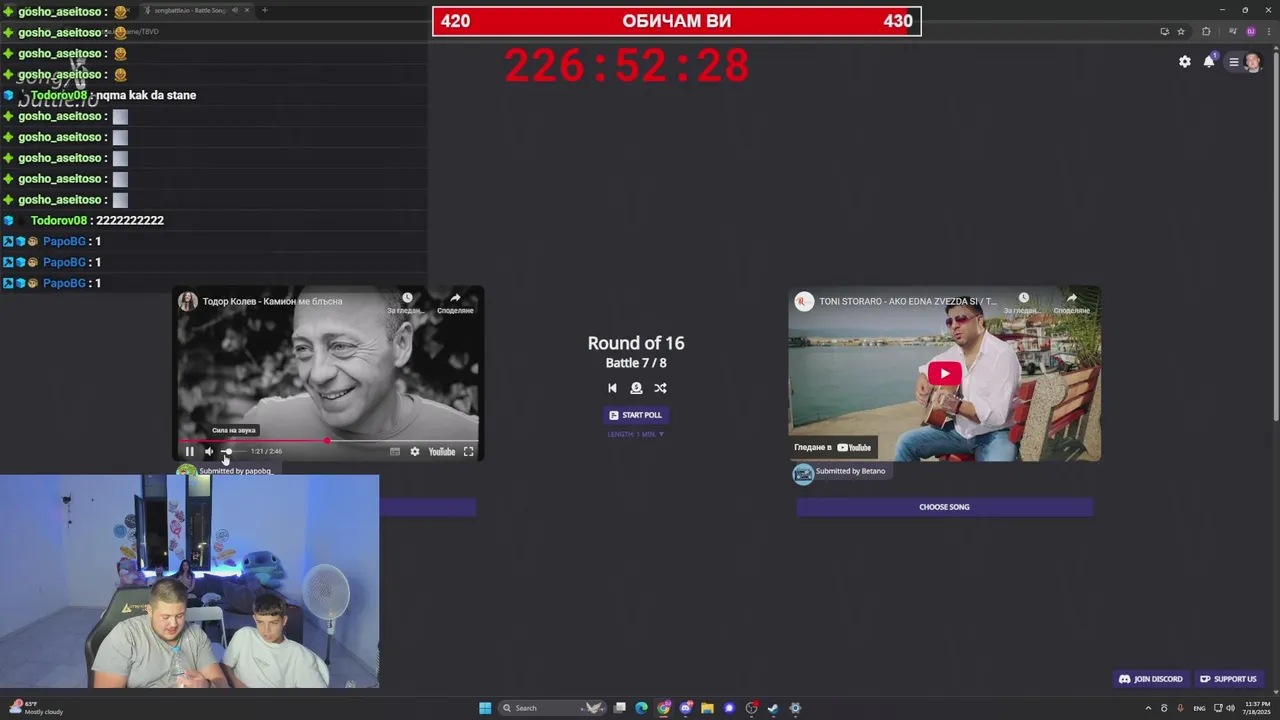Go to the previous battle
Image resolution: width=1280 pixels, height=720 pixels.
tap(612, 388)
